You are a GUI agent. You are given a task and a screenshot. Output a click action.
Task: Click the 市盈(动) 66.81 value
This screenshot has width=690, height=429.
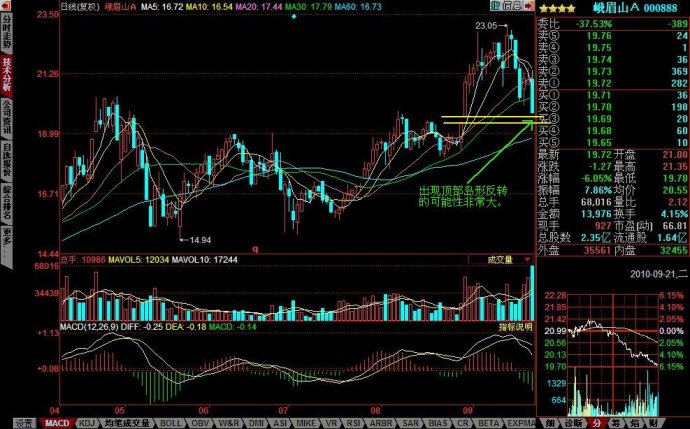pyautogui.click(x=675, y=226)
